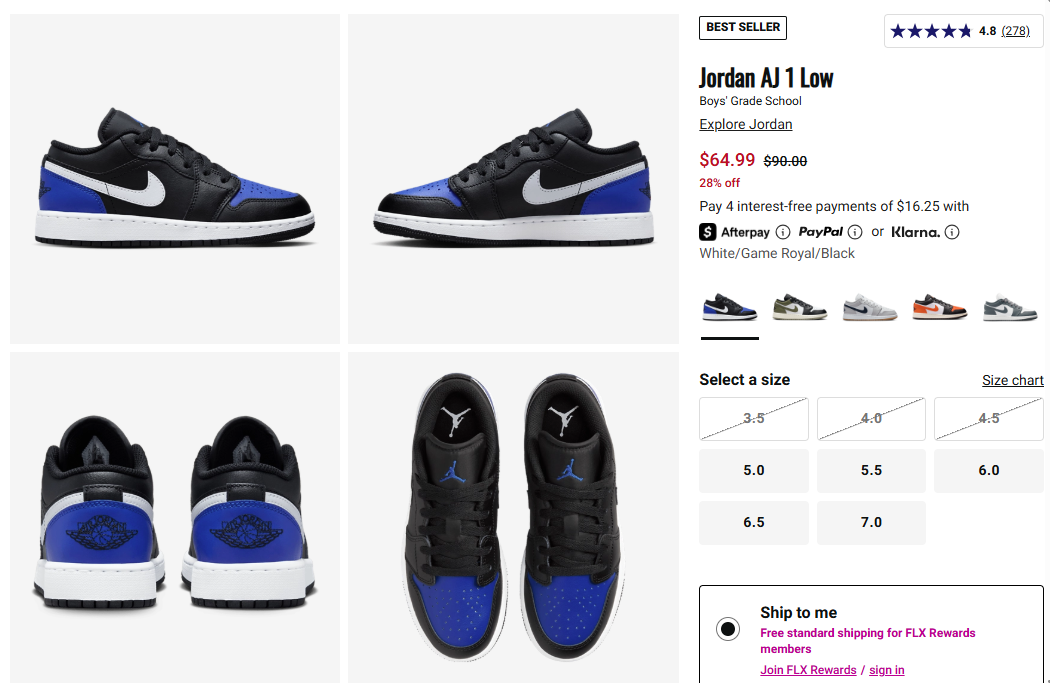Screen dimensions: 1050x683
Task: Choose size 5.0
Action: 753,471
